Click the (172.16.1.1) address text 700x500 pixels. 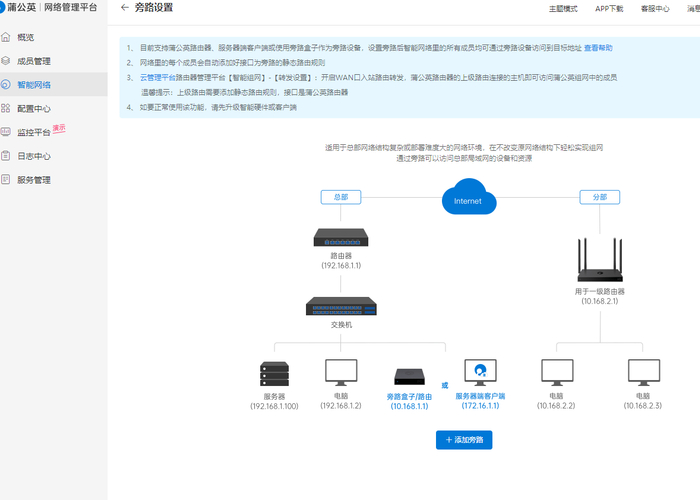480,406
